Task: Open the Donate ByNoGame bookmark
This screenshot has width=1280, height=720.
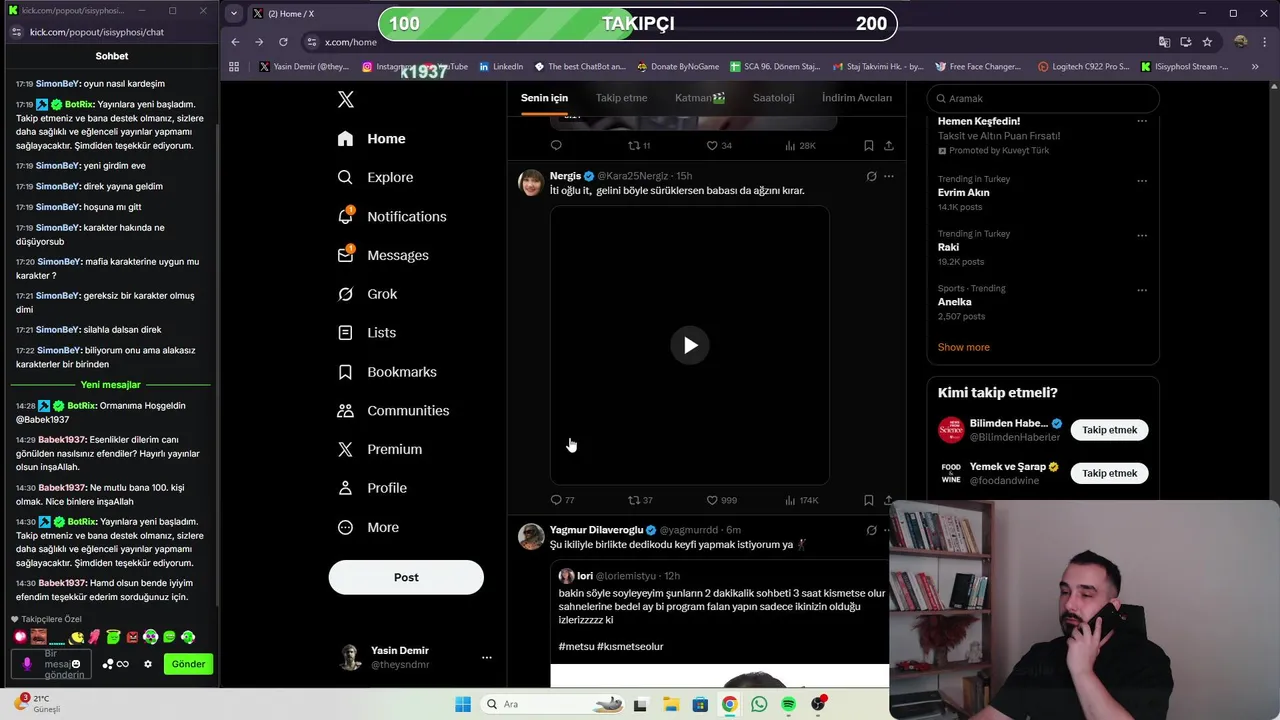Action: coord(677,67)
